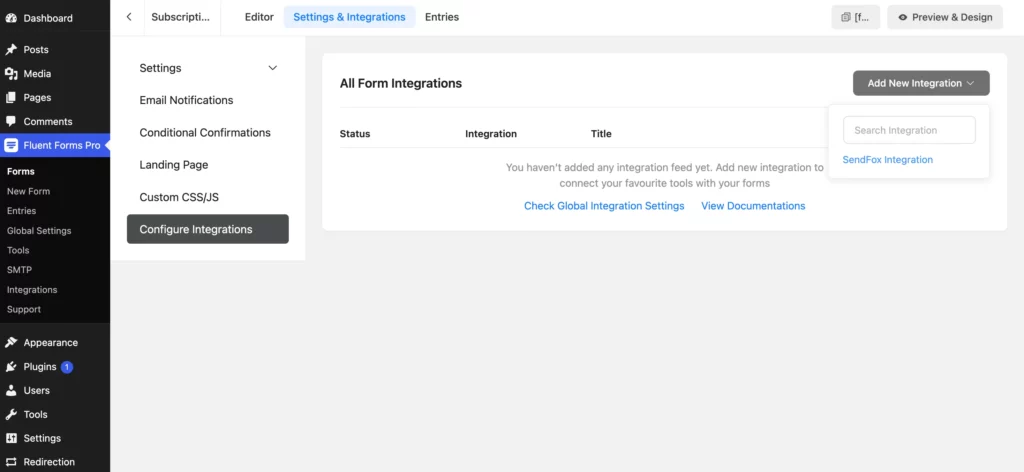Open Media library icon
Image resolution: width=1024 pixels, height=472 pixels.
tap(10, 74)
